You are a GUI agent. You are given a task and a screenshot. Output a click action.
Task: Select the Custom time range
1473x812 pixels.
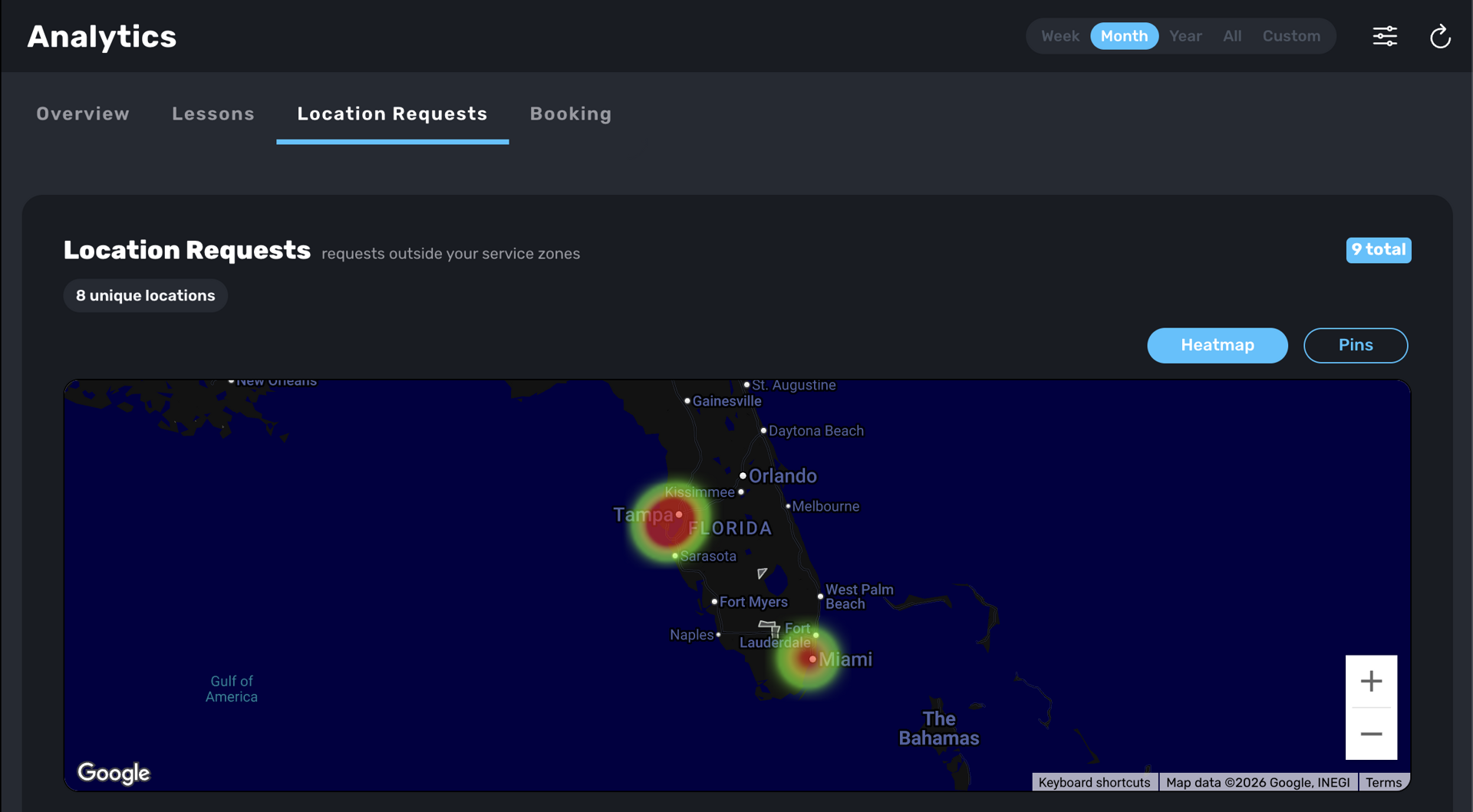click(1291, 36)
